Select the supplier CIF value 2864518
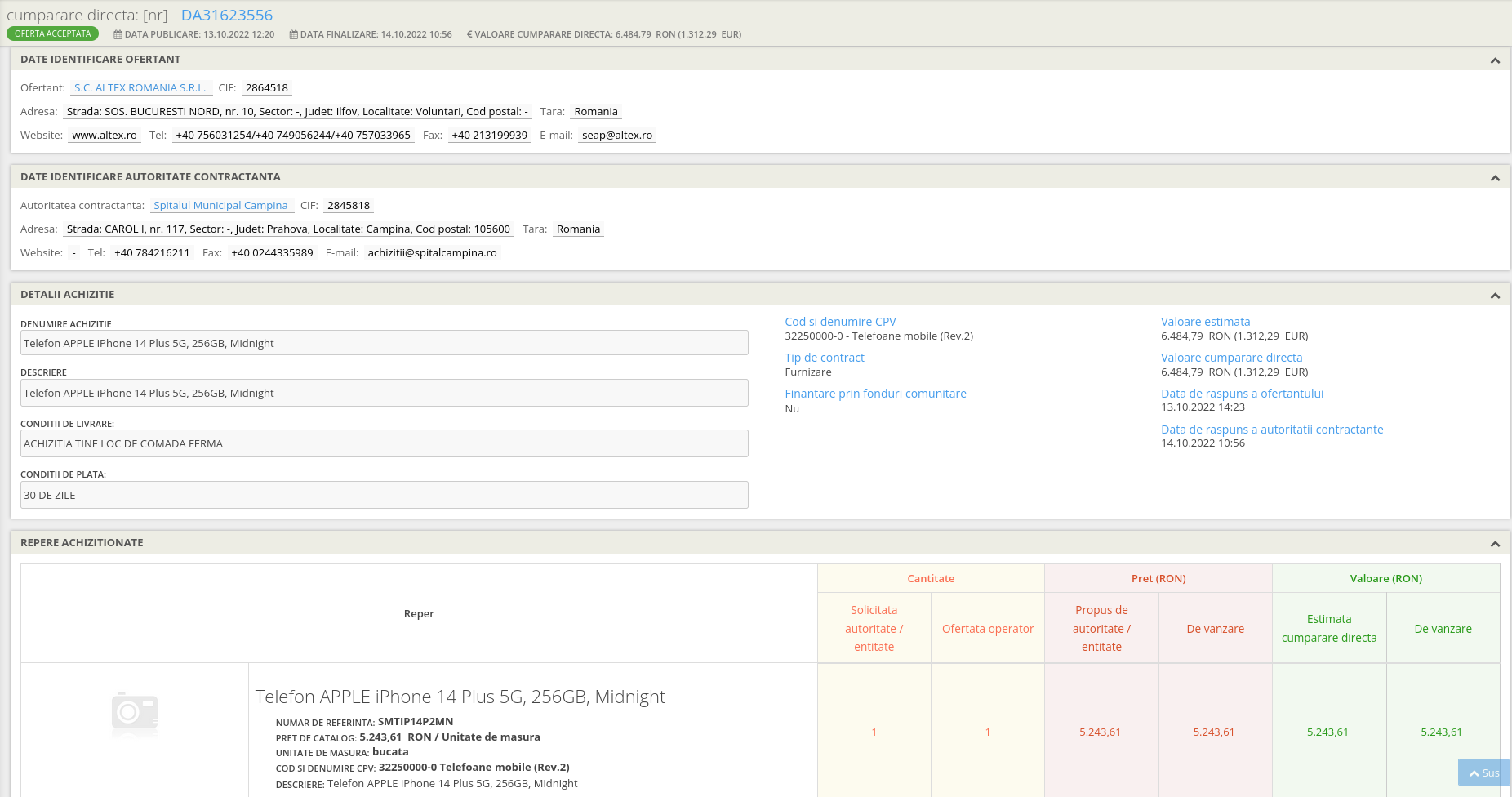This screenshot has width=1512, height=797. coord(267,87)
